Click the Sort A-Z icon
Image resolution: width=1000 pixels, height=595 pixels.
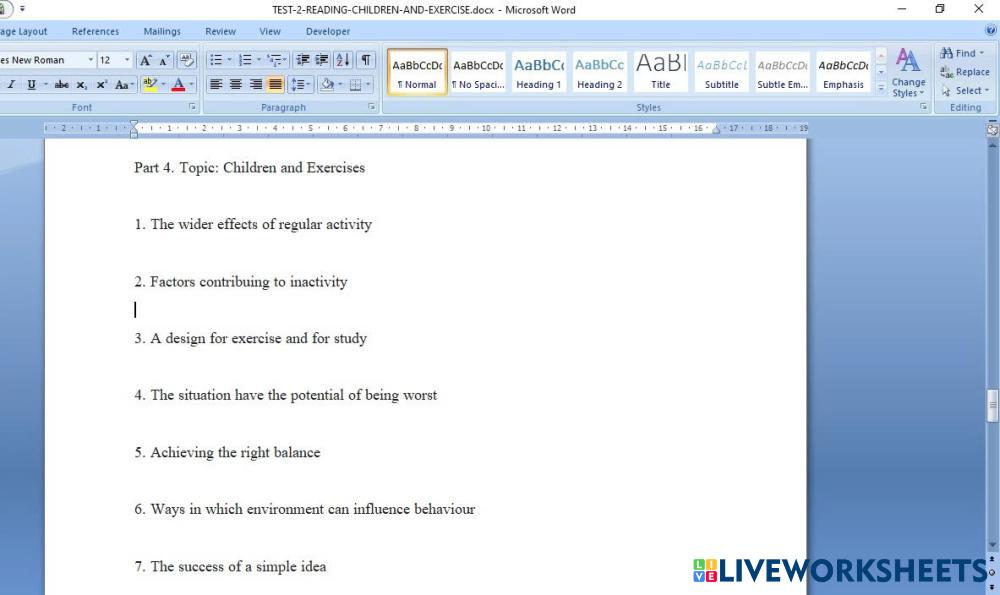[x=343, y=60]
